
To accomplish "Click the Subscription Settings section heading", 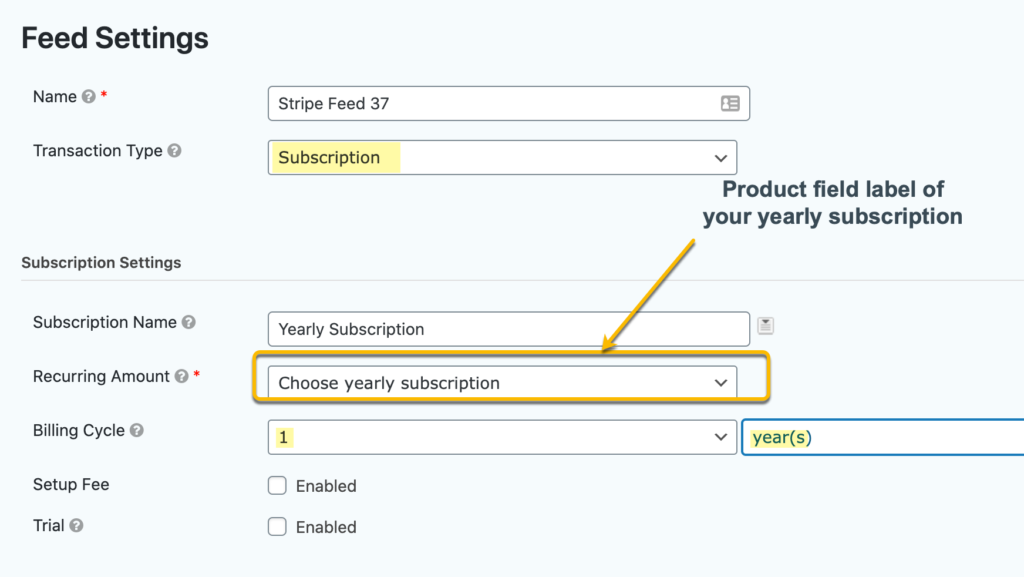I will pyautogui.click(x=101, y=262).
